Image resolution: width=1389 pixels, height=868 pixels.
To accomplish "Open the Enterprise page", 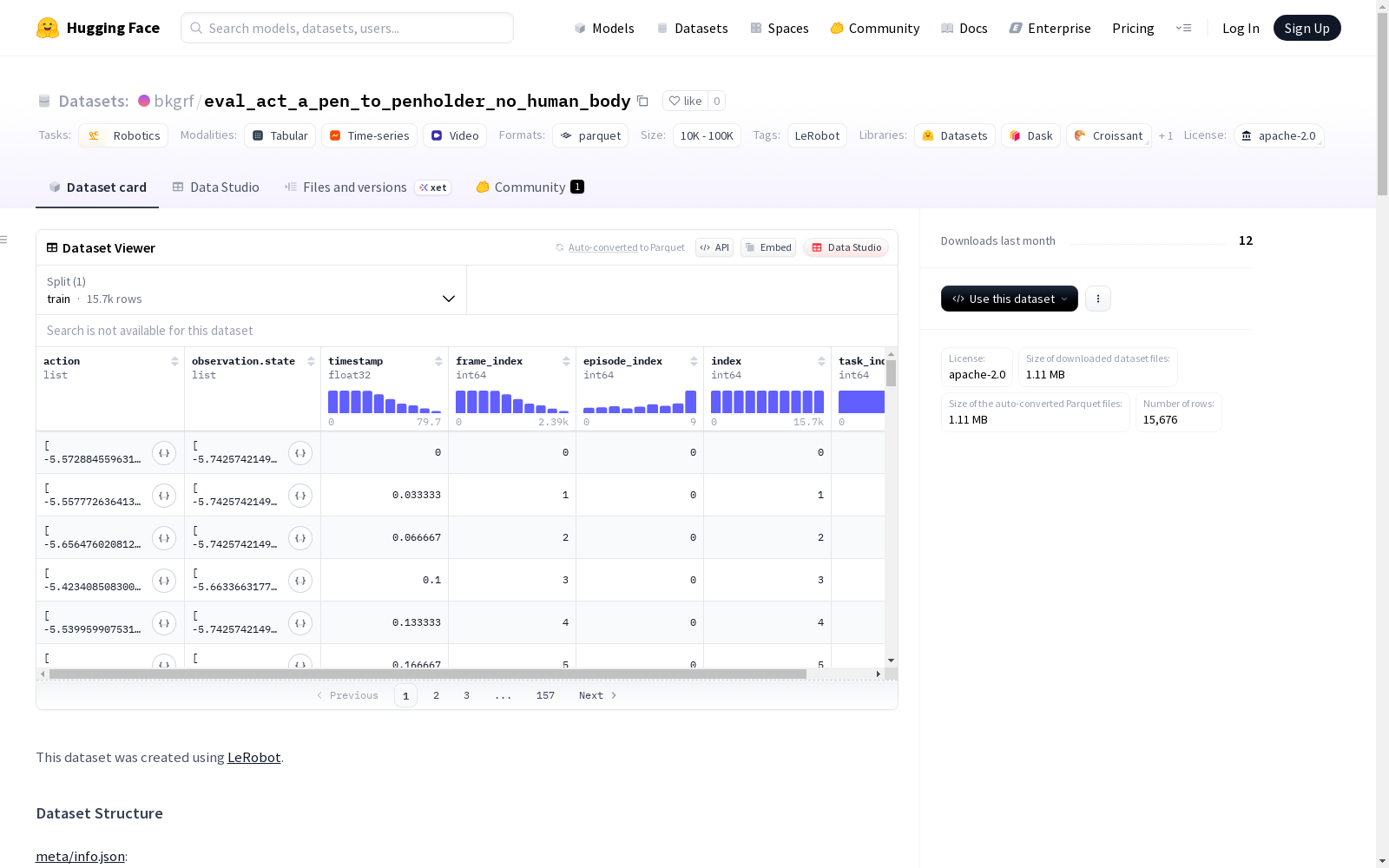I will pyautogui.click(x=1050, y=28).
